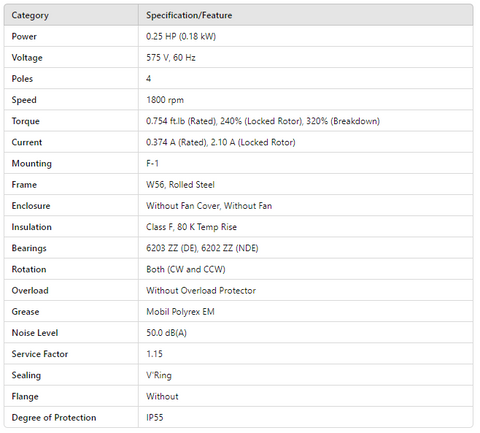Click the 0.25 HP (0.18 kW) value
The image size is (480, 433).
(x=181, y=36)
